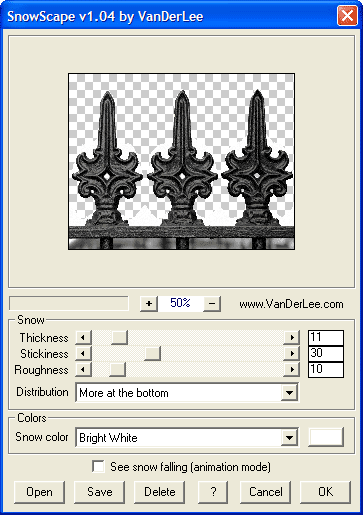Click the Open preset button
Image resolution: width=363 pixels, height=515 pixels.
(x=39, y=492)
